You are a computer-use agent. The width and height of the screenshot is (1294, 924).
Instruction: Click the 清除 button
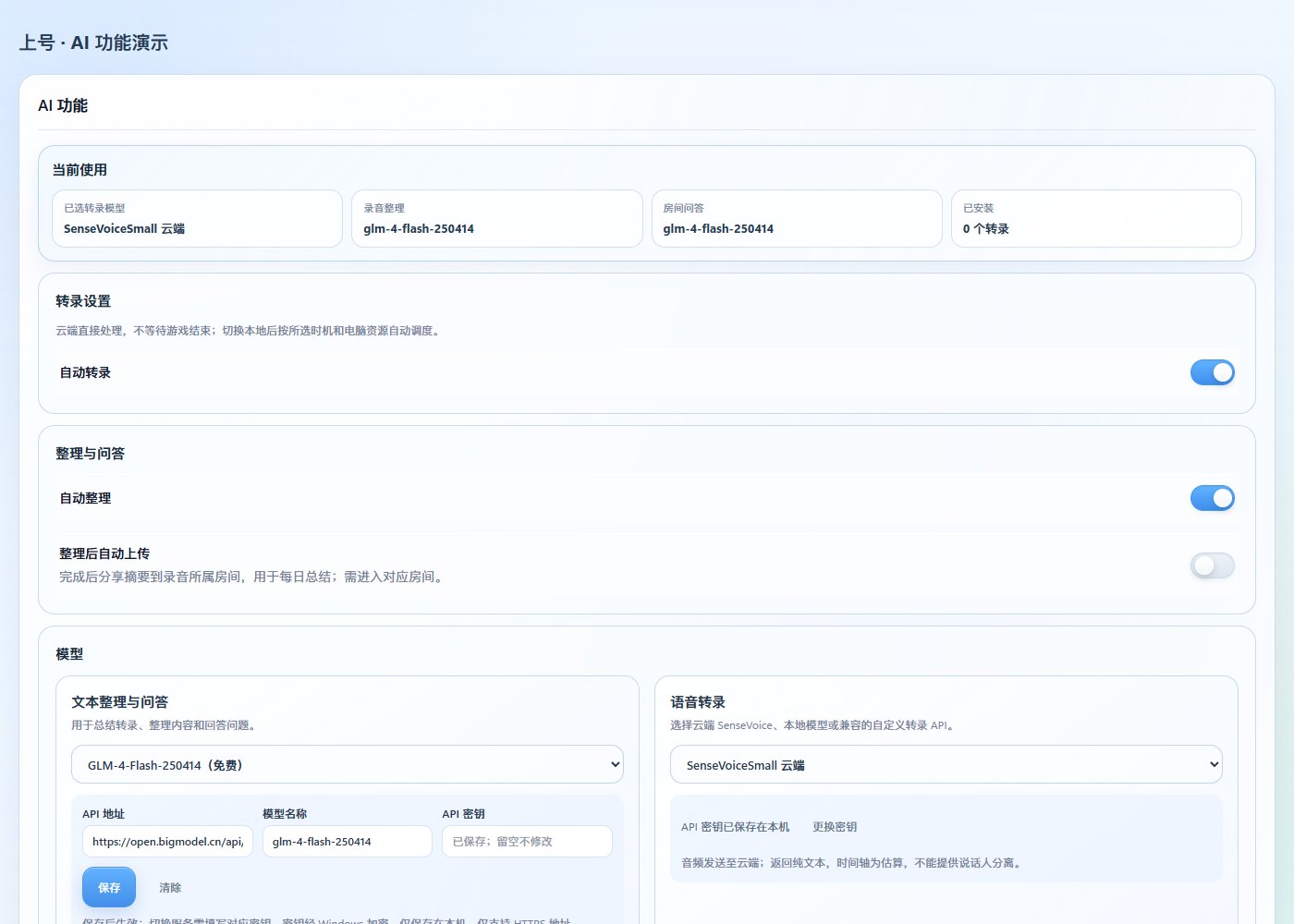tap(170, 887)
